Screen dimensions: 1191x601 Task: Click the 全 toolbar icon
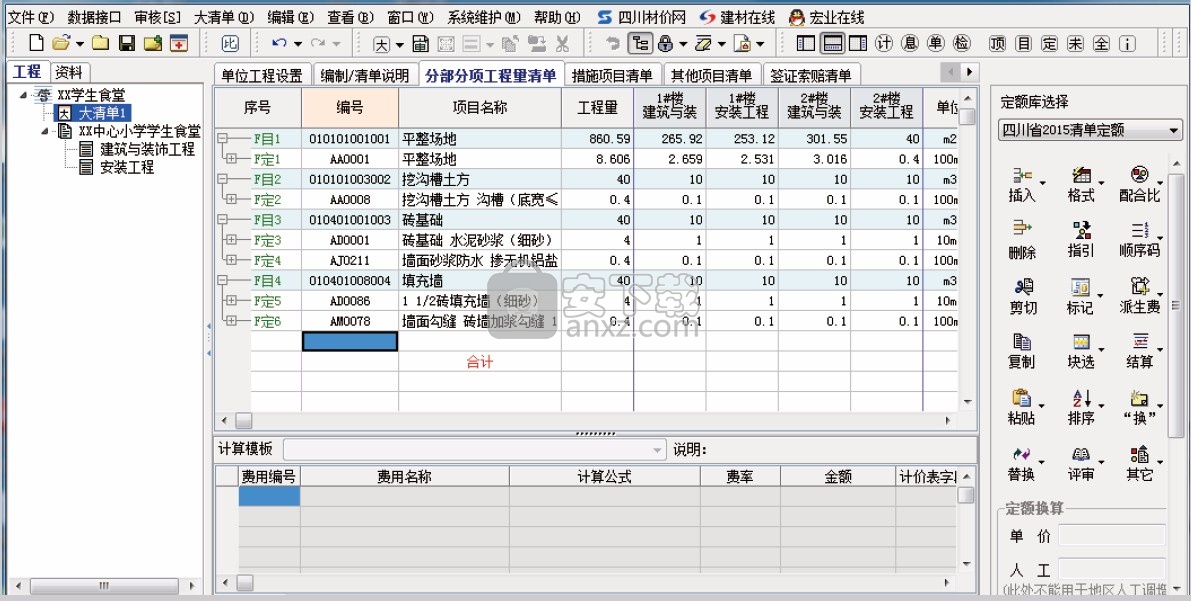point(1101,44)
